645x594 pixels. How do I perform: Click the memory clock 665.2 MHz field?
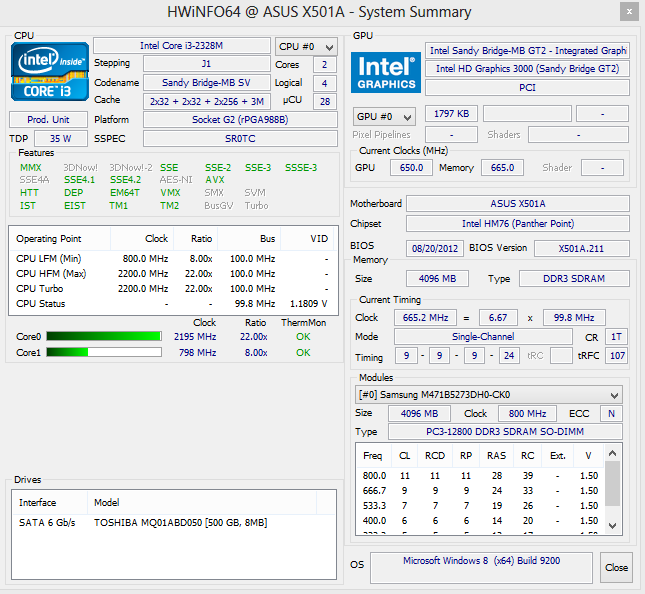(425, 318)
